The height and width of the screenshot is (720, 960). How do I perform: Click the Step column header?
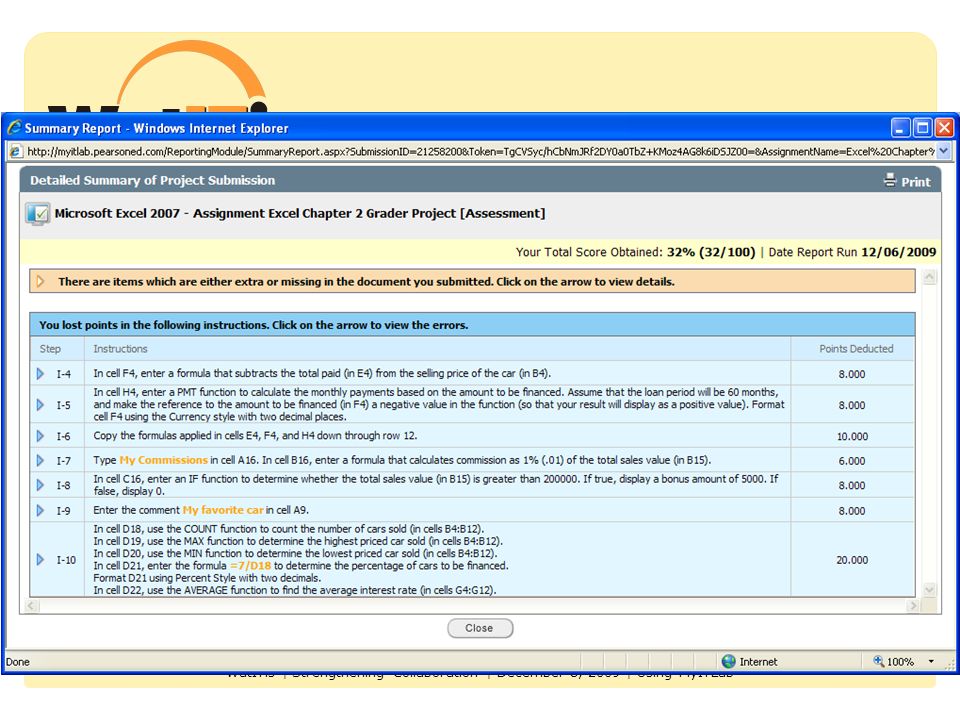coord(50,349)
